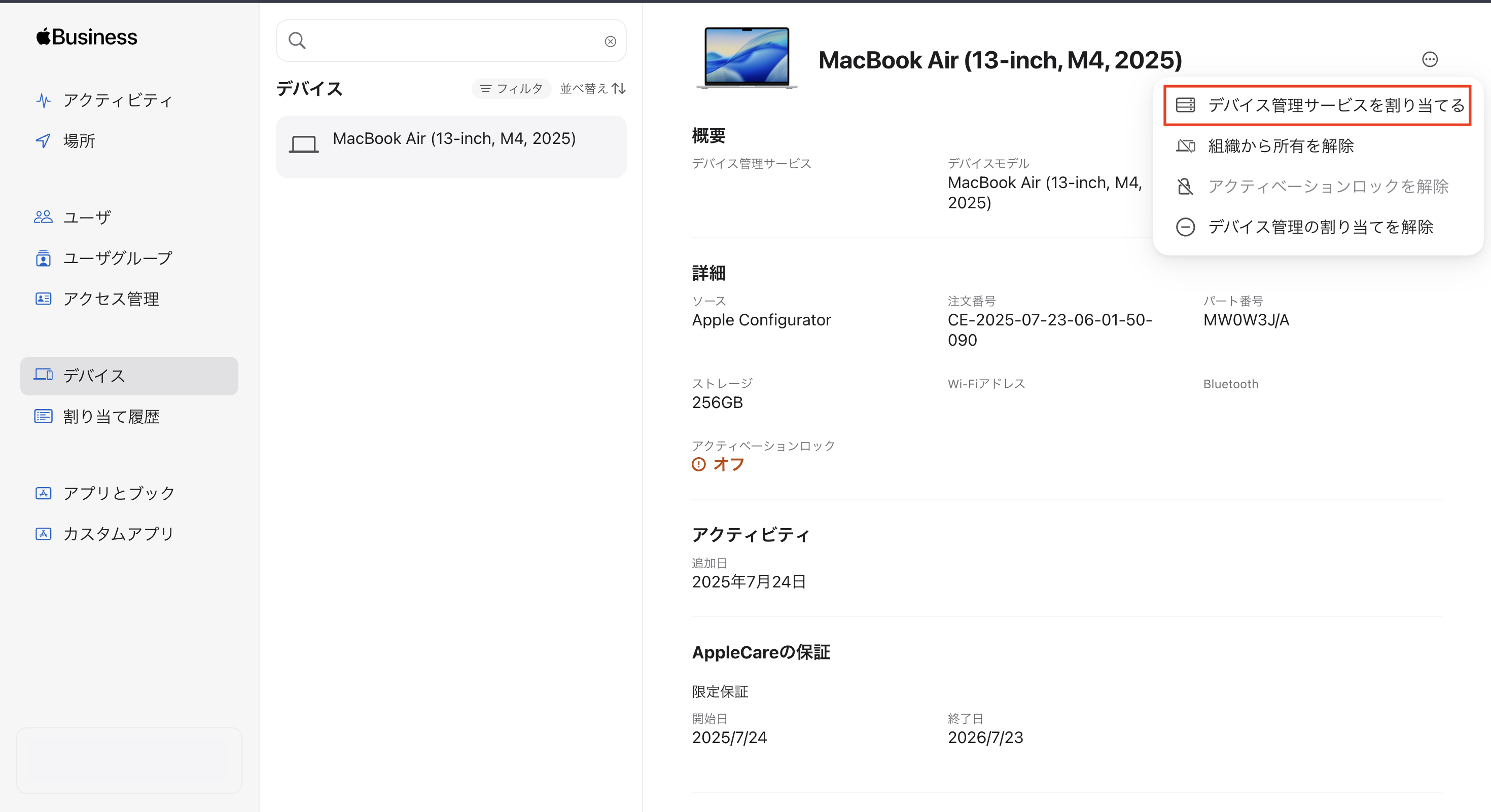
Task: Select Assignment History (割り当て履歴) sidebar item
Action: tap(111, 417)
